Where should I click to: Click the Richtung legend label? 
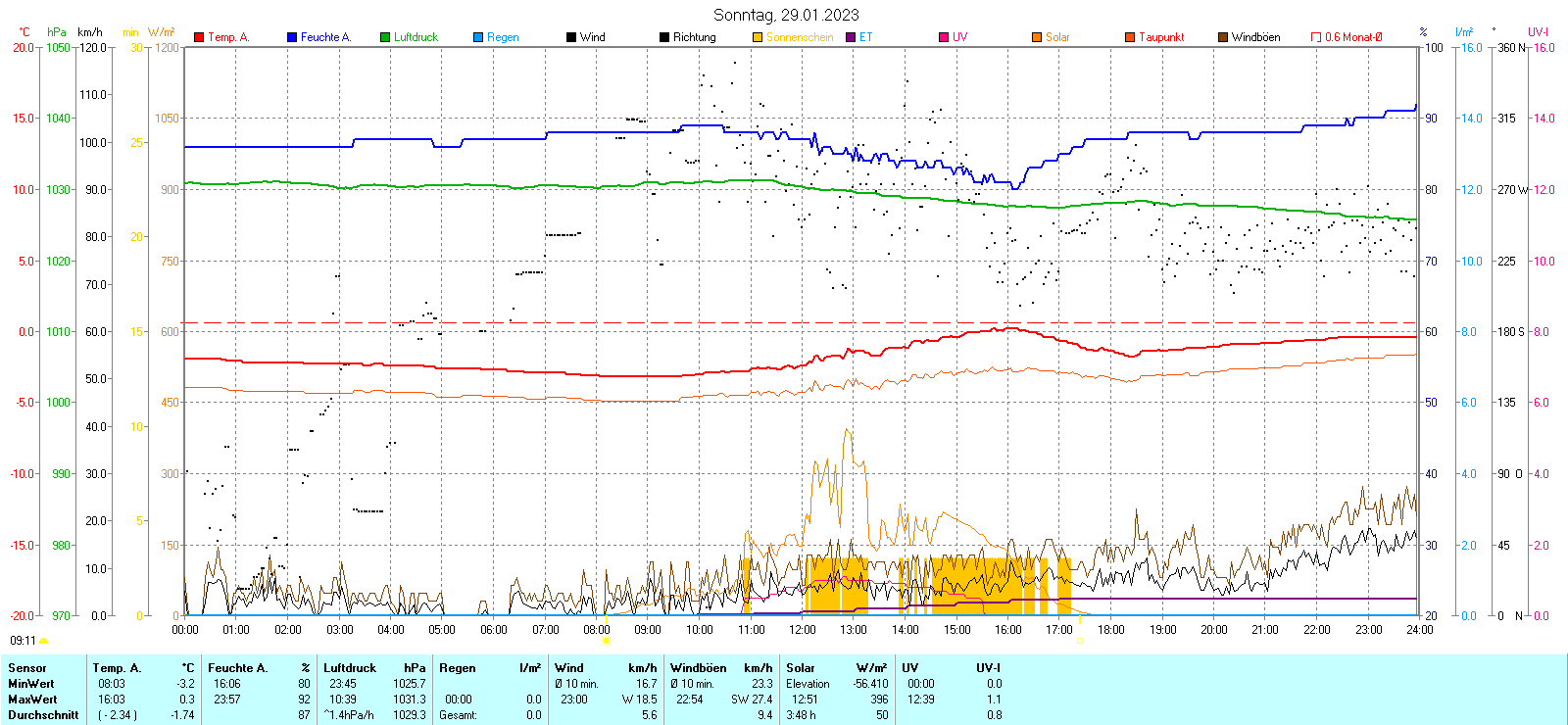pyautogui.click(x=694, y=37)
